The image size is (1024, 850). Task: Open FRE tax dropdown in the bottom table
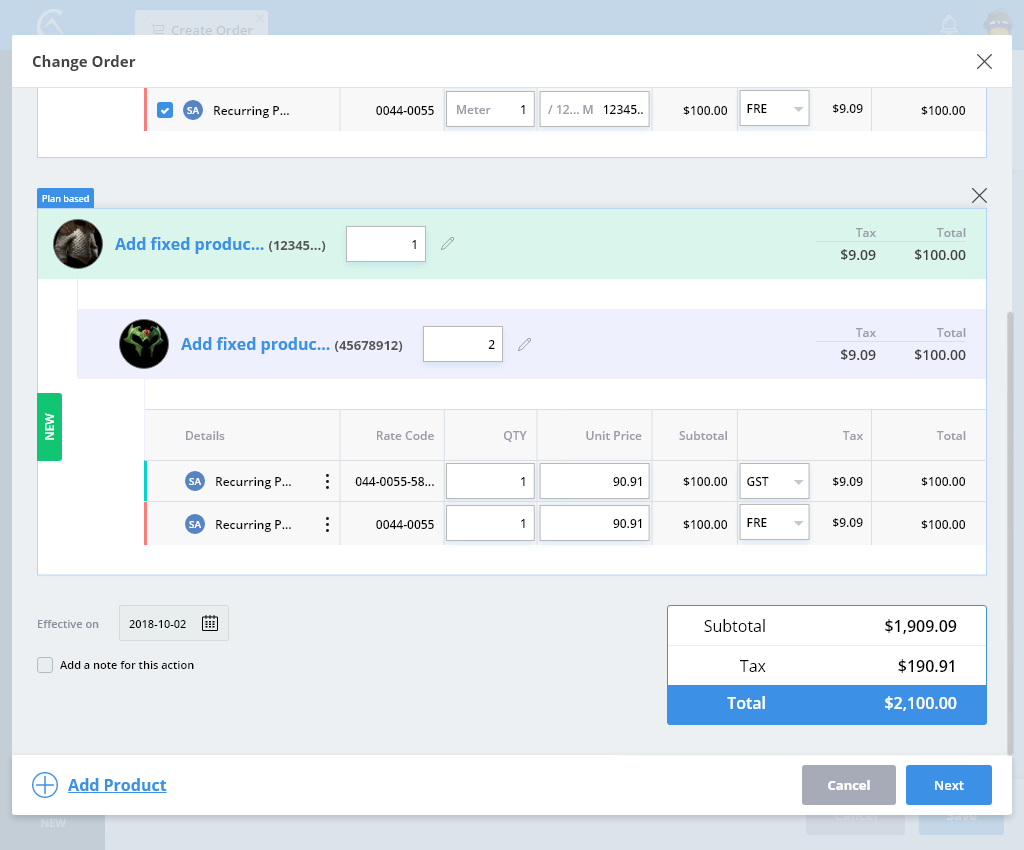tap(774, 524)
